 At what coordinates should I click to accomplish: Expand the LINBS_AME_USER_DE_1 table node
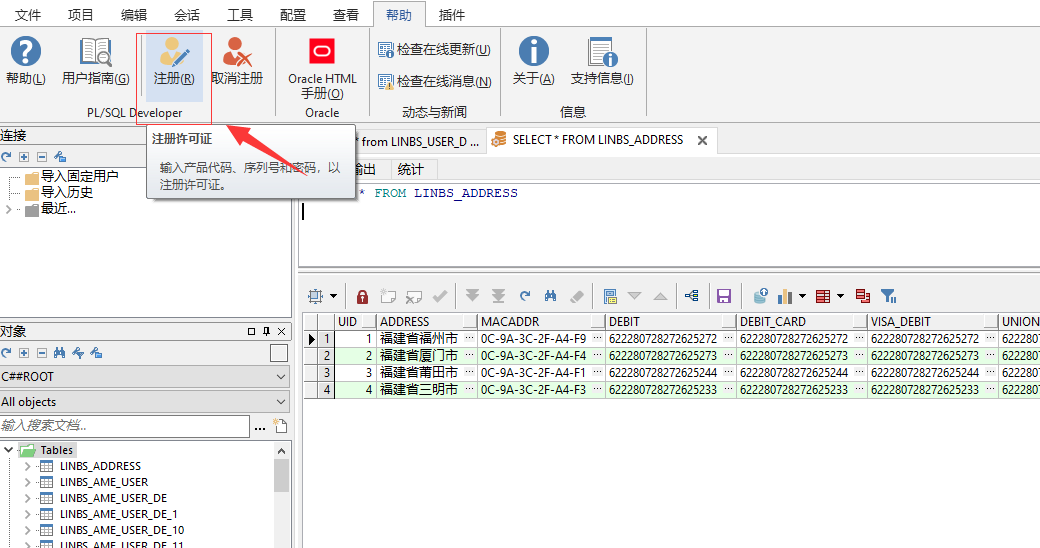(27, 514)
